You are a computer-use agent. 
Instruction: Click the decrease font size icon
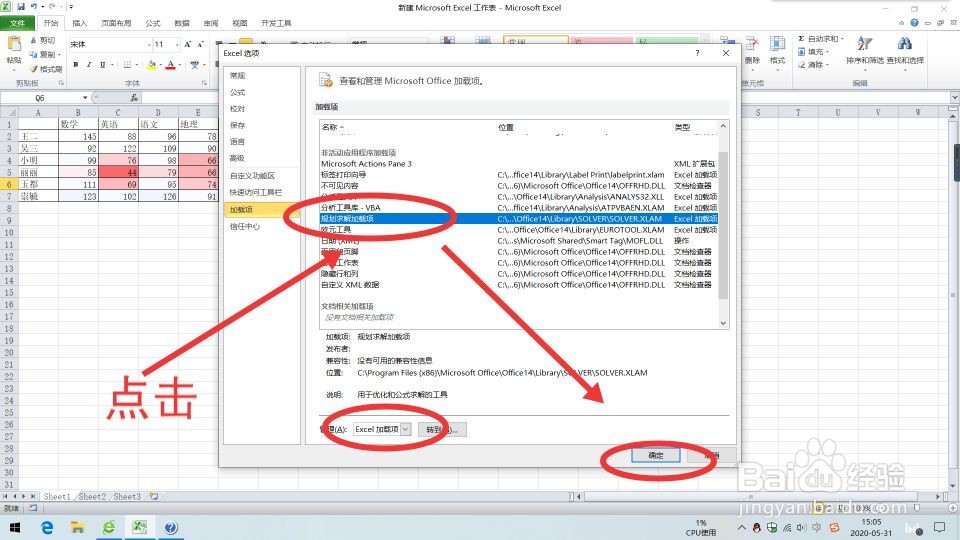201,44
